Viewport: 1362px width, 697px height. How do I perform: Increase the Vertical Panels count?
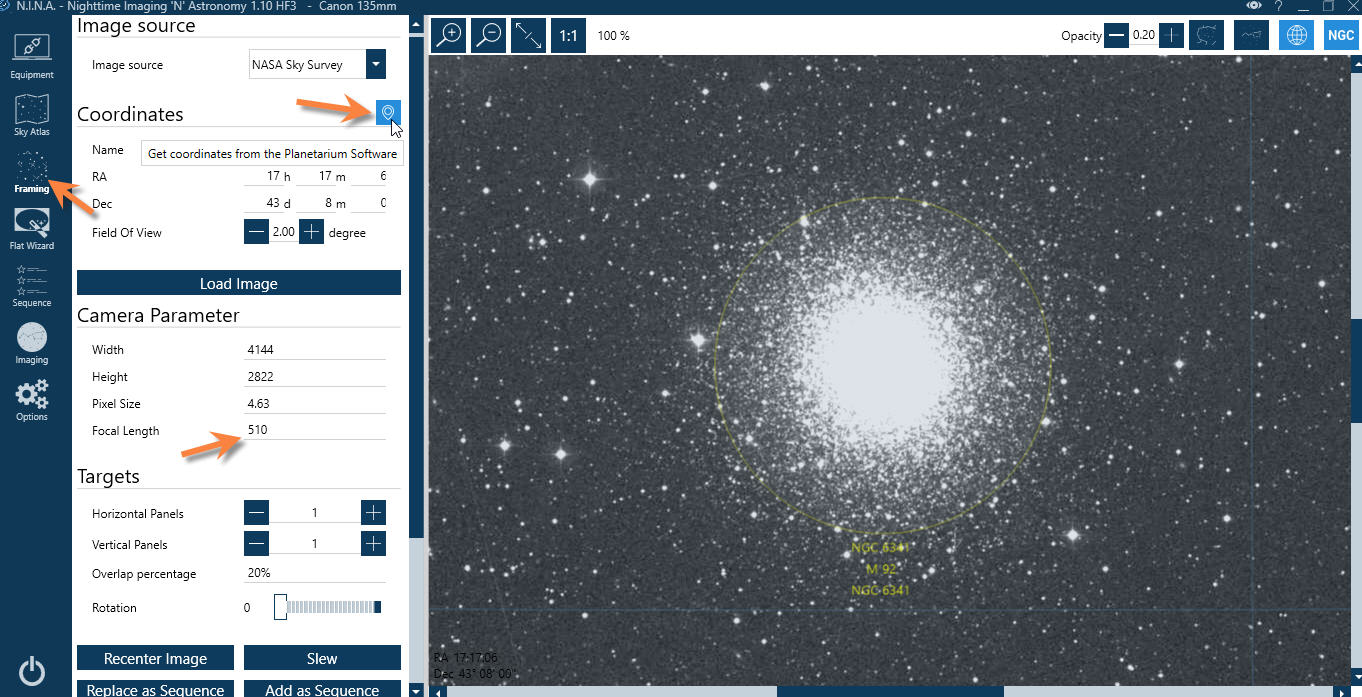click(373, 544)
